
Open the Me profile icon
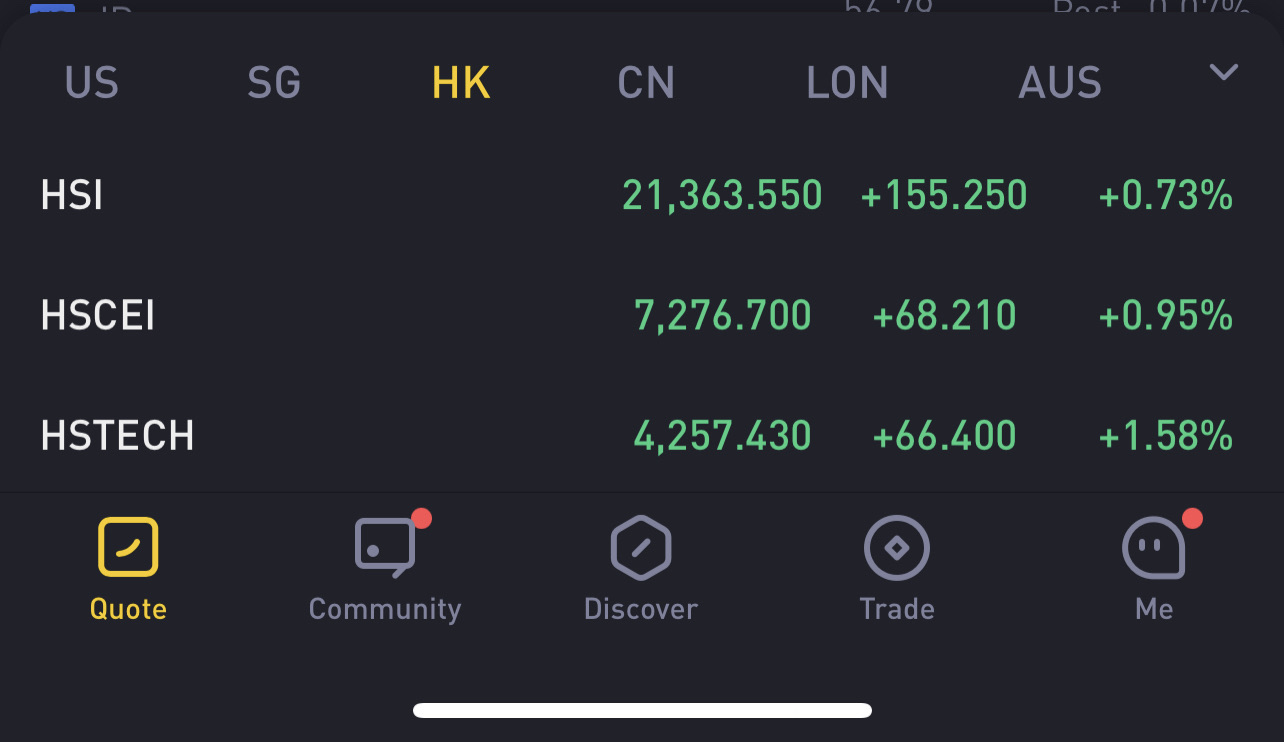1154,547
